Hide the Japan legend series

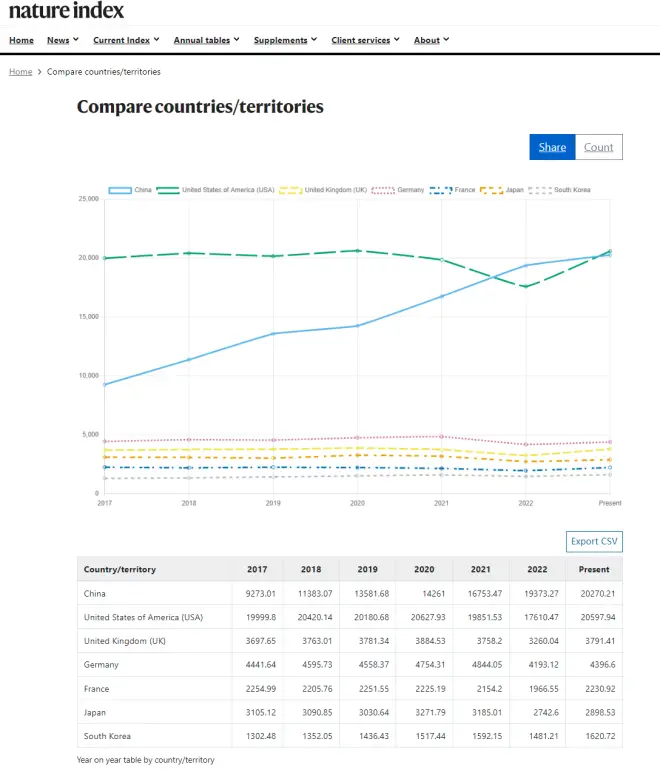coord(491,190)
